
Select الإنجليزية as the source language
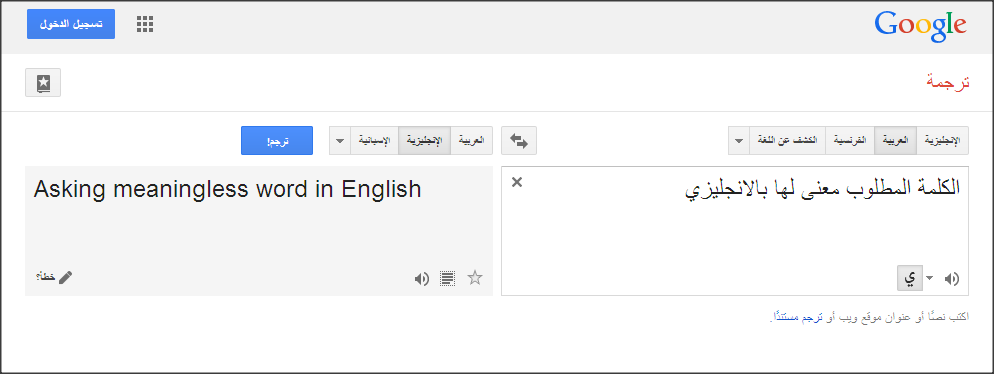(x=943, y=140)
